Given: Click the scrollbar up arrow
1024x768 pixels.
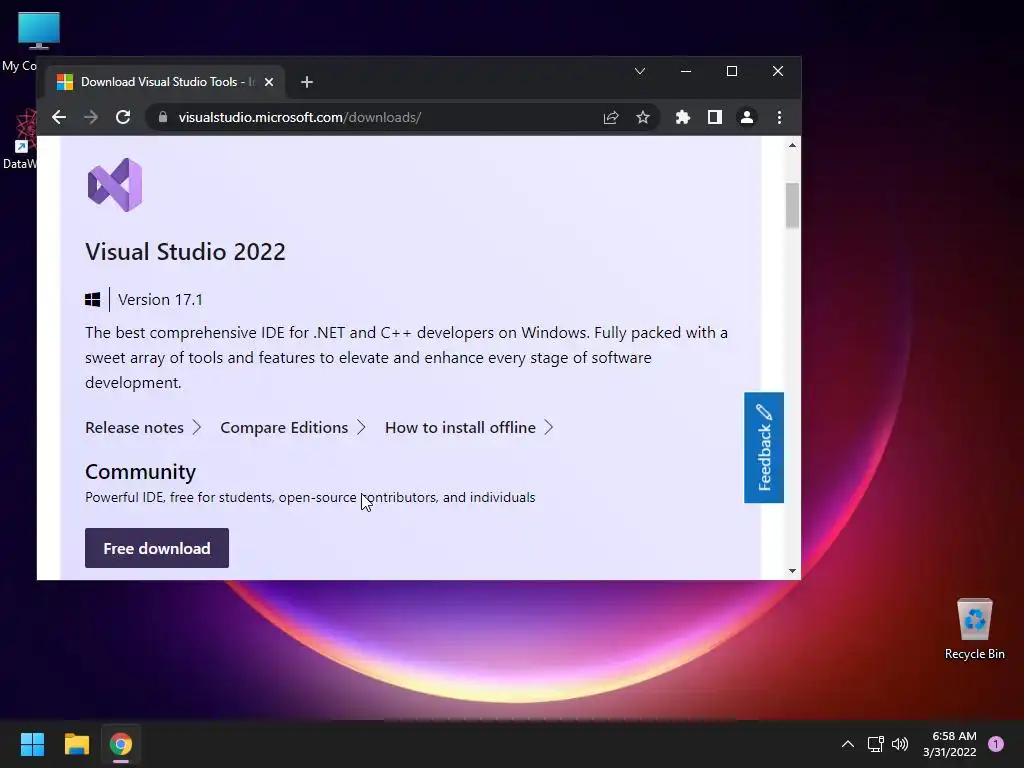Looking at the screenshot, I should coord(792,145).
